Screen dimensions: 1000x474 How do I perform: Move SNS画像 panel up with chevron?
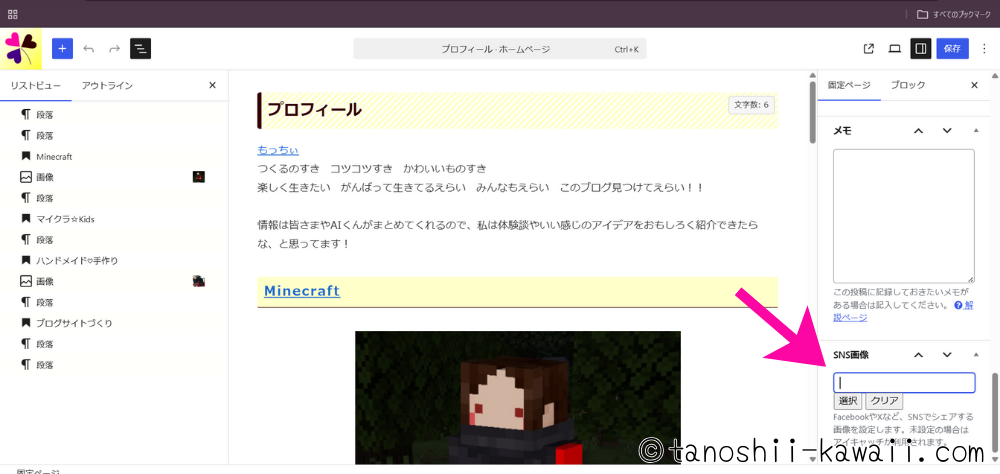coord(918,355)
